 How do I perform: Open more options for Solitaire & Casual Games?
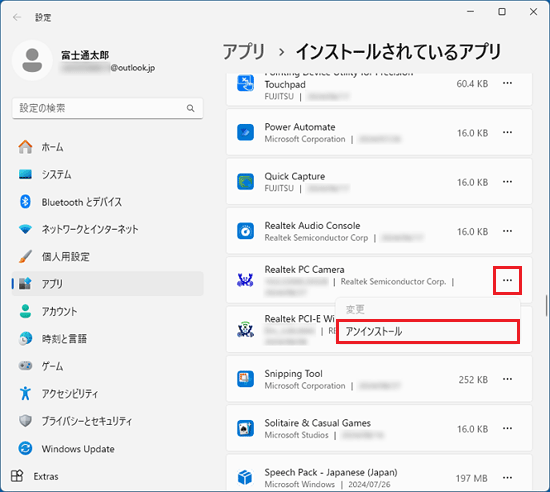(x=507, y=429)
